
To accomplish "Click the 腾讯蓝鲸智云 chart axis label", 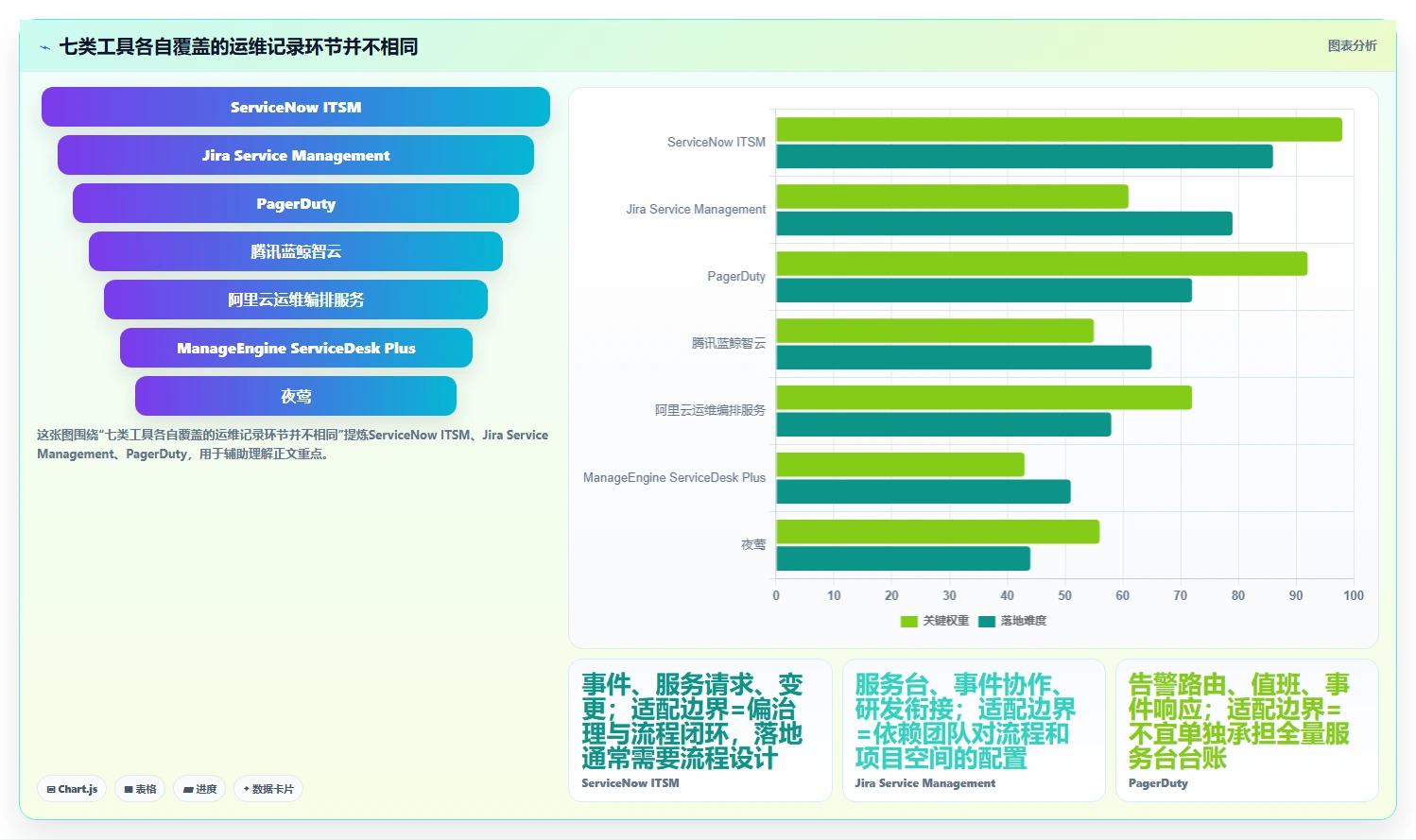I will [729, 343].
